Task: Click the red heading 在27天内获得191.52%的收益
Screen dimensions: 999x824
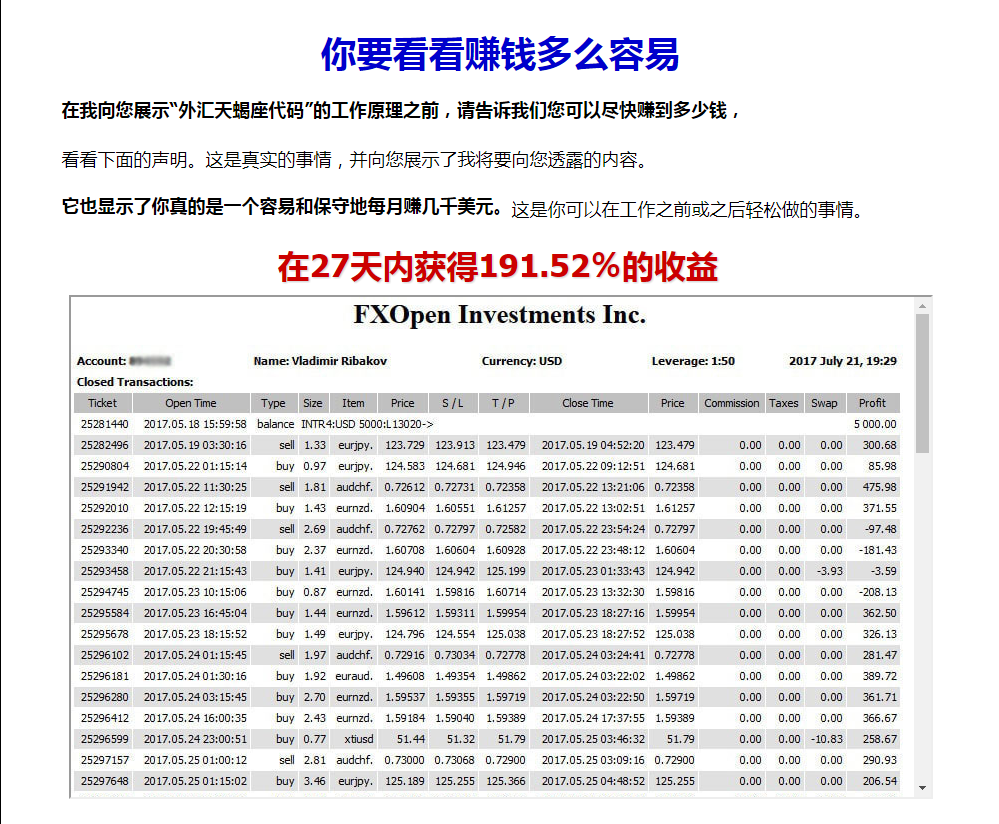Action: [498, 267]
